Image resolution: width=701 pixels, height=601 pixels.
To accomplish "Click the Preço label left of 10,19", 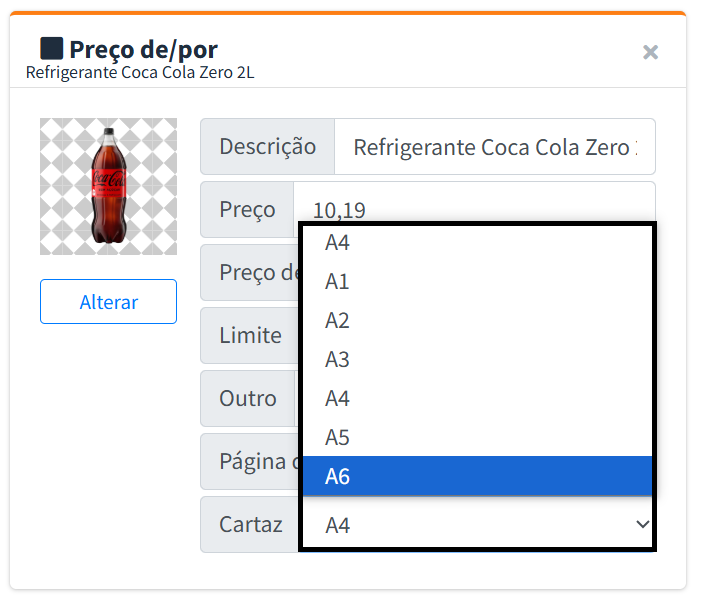I will pos(247,210).
